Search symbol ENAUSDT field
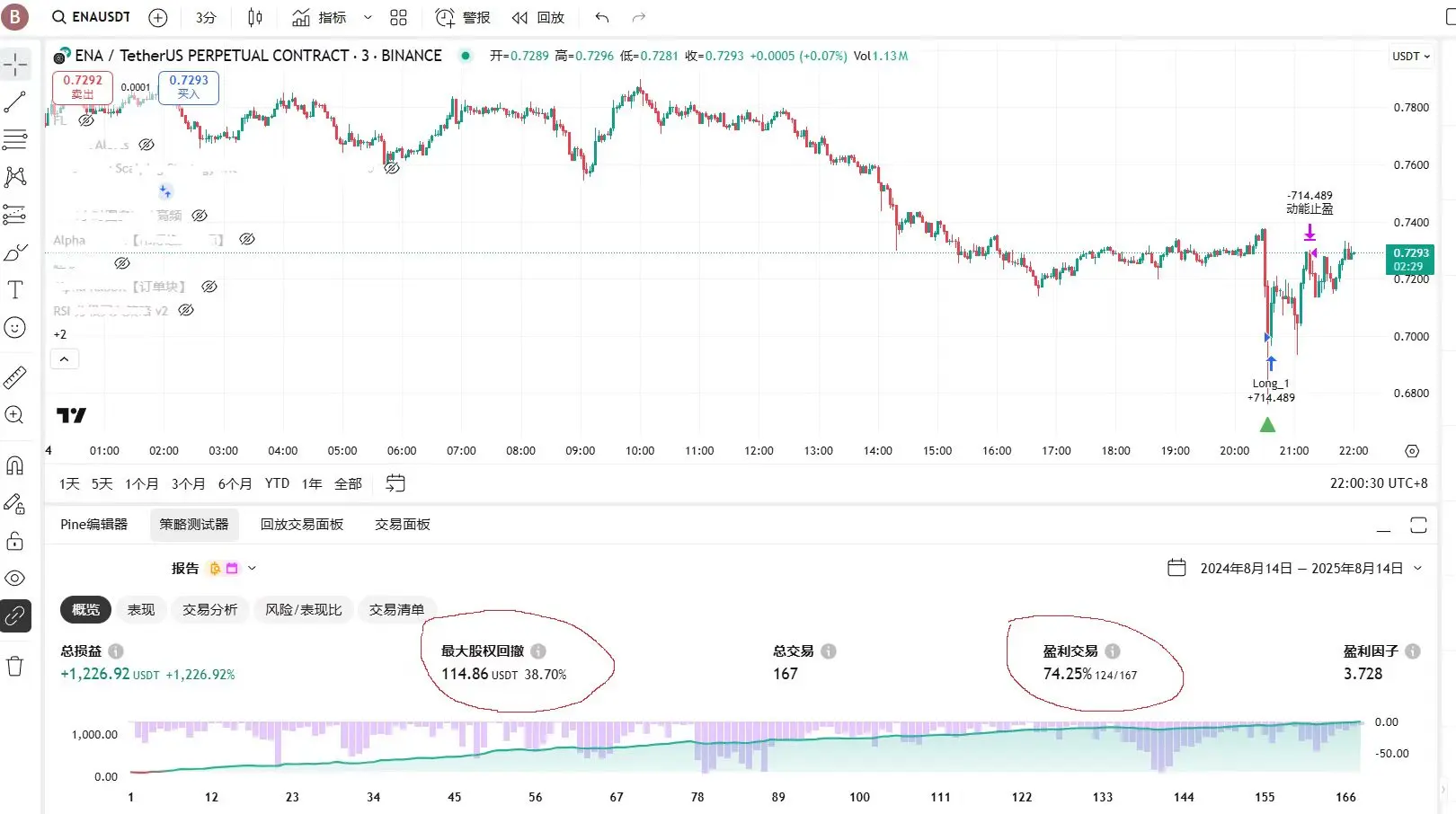Viewport: 1456px width, 814px height. [x=91, y=17]
